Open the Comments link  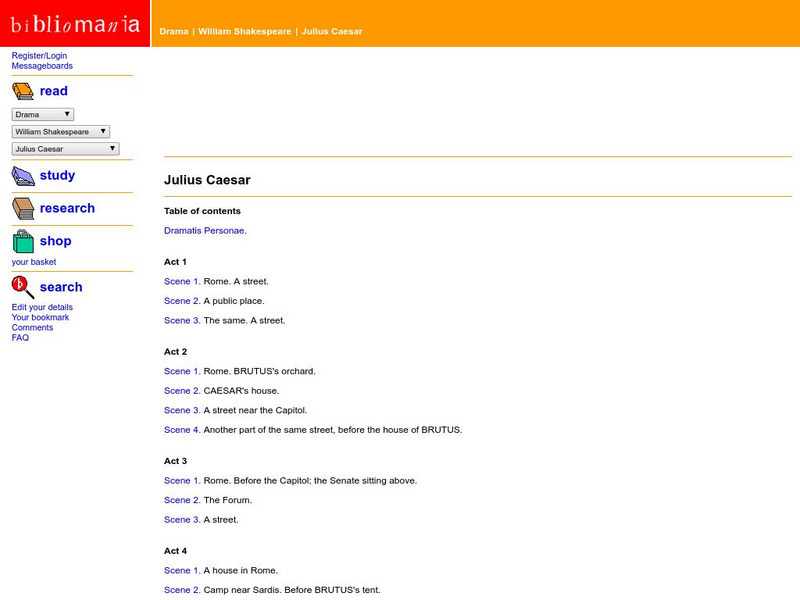click(32, 328)
